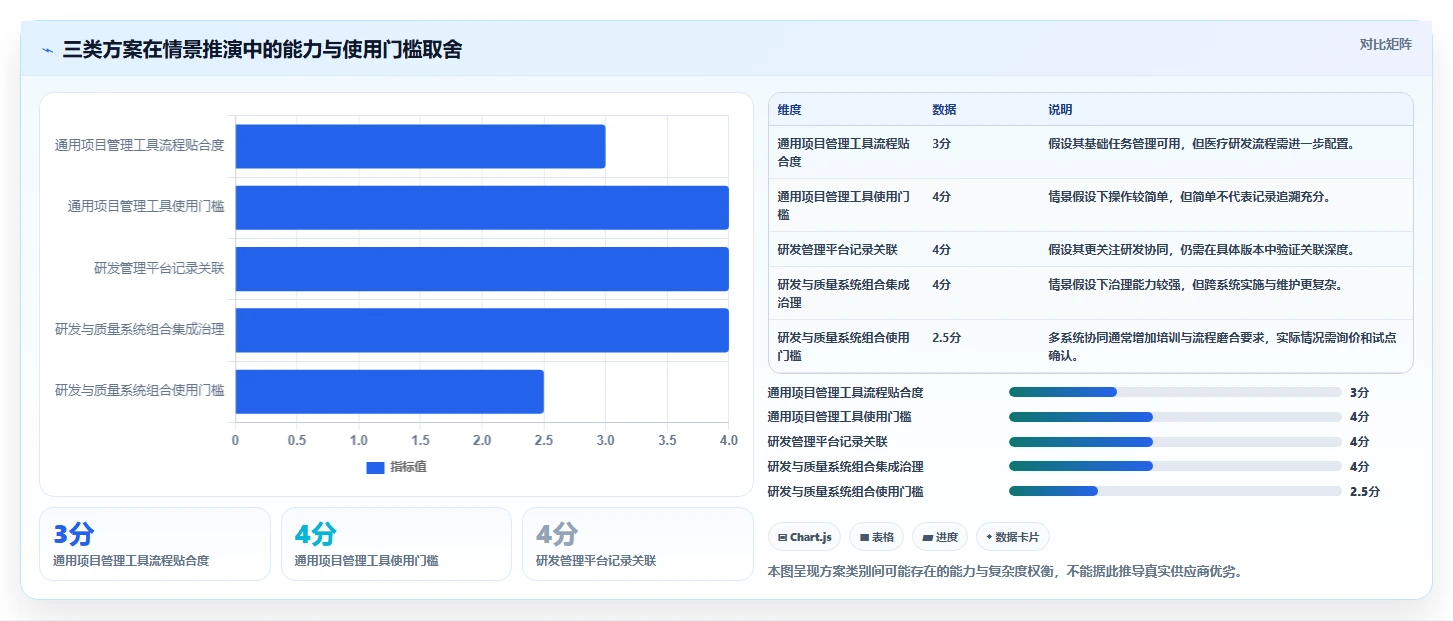
Task: Click description 情景假设下治理能力较强
Action: [1195, 285]
